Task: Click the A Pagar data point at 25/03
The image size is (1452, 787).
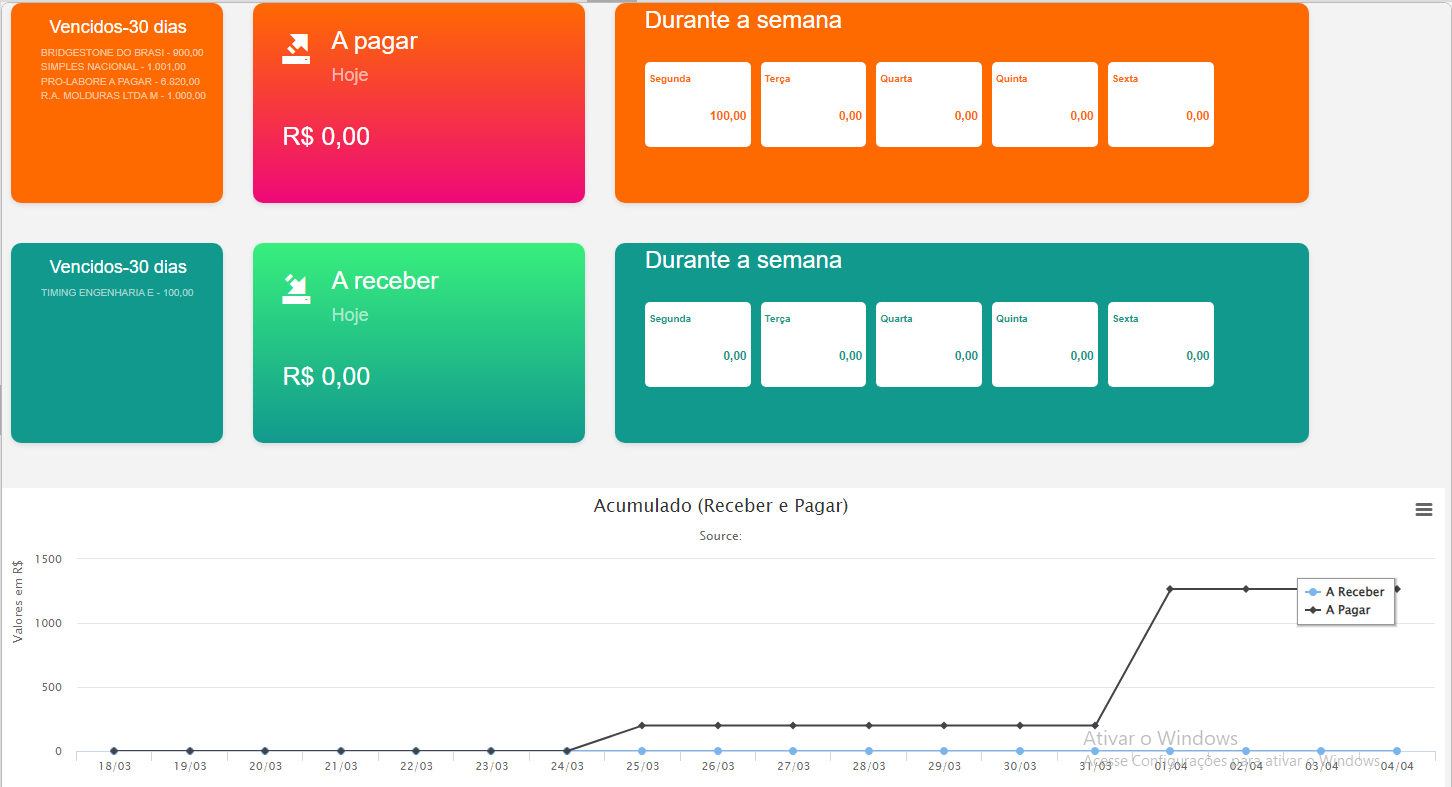Action: tap(642, 725)
